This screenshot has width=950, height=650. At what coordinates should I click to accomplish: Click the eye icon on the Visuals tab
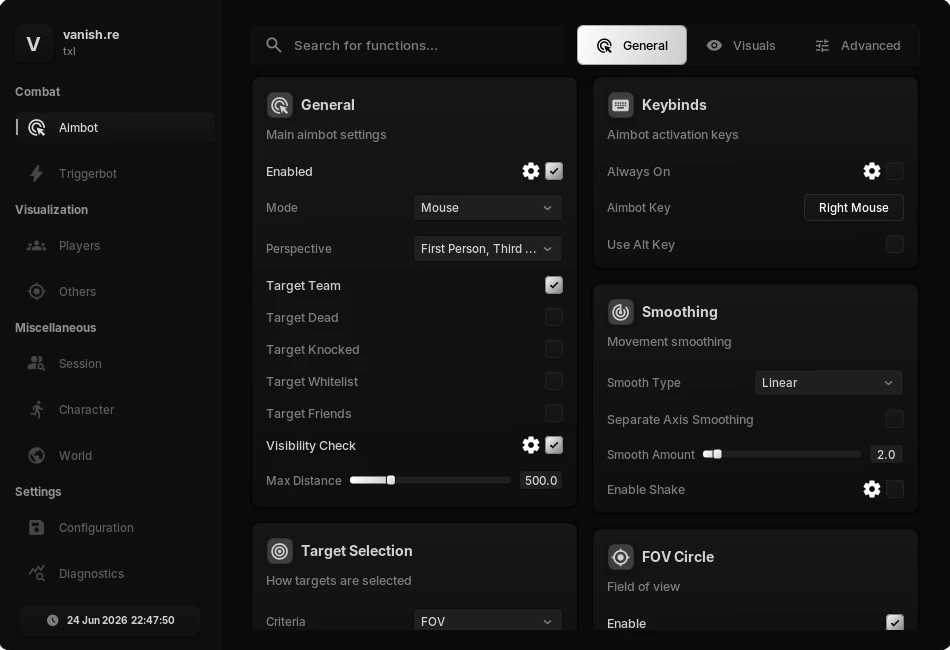pyautogui.click(x=714, y=45)
